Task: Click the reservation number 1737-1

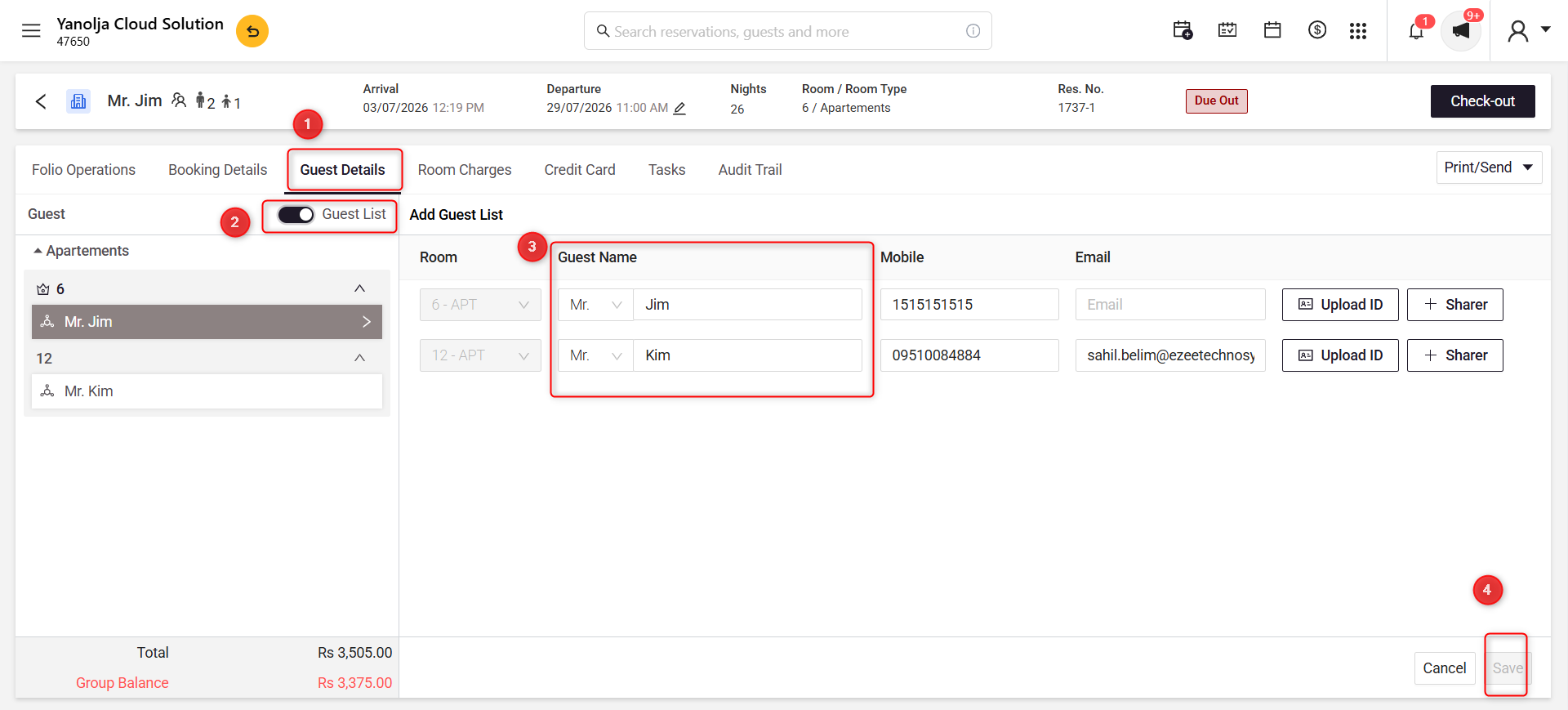Action: (x=1076, y=108)
